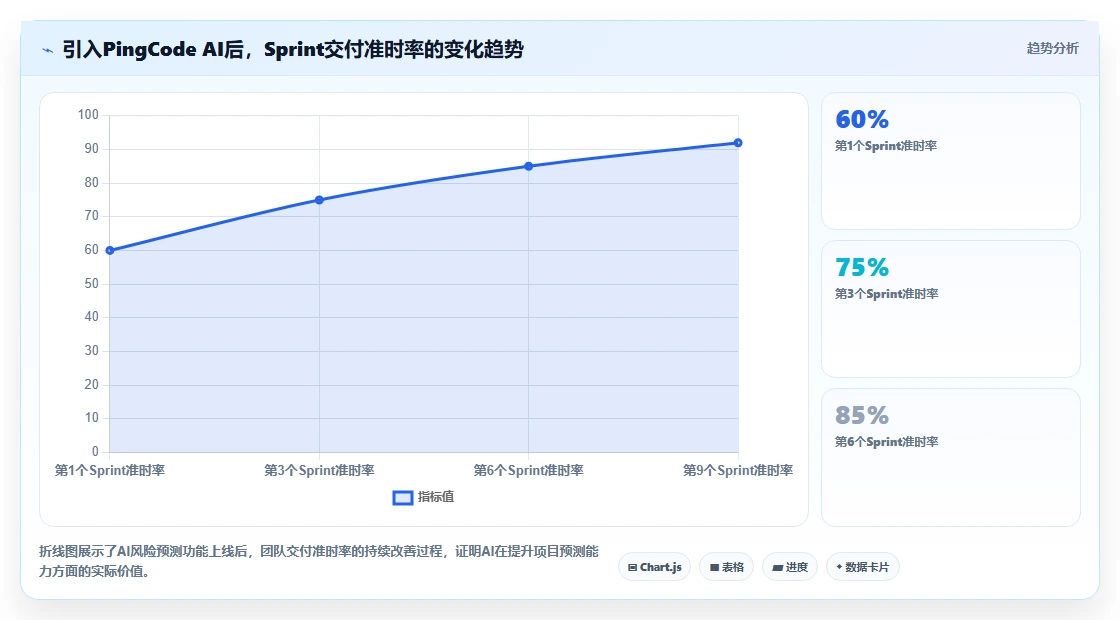Click the data point at 第3个Sprint准时率
The image size is (1120, 620).
click(319, 200)
